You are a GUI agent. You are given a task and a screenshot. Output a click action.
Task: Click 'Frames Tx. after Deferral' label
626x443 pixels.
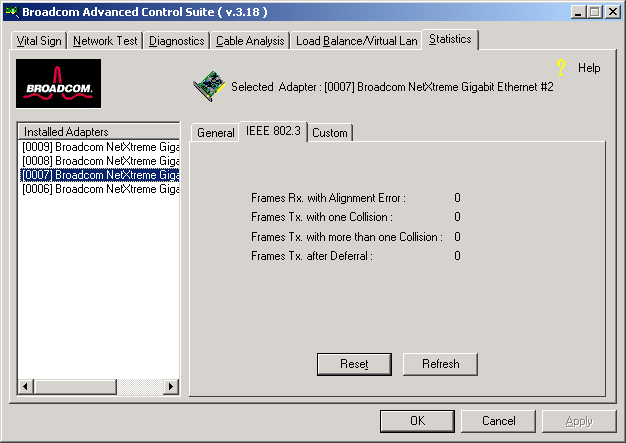tap(312, 256)
